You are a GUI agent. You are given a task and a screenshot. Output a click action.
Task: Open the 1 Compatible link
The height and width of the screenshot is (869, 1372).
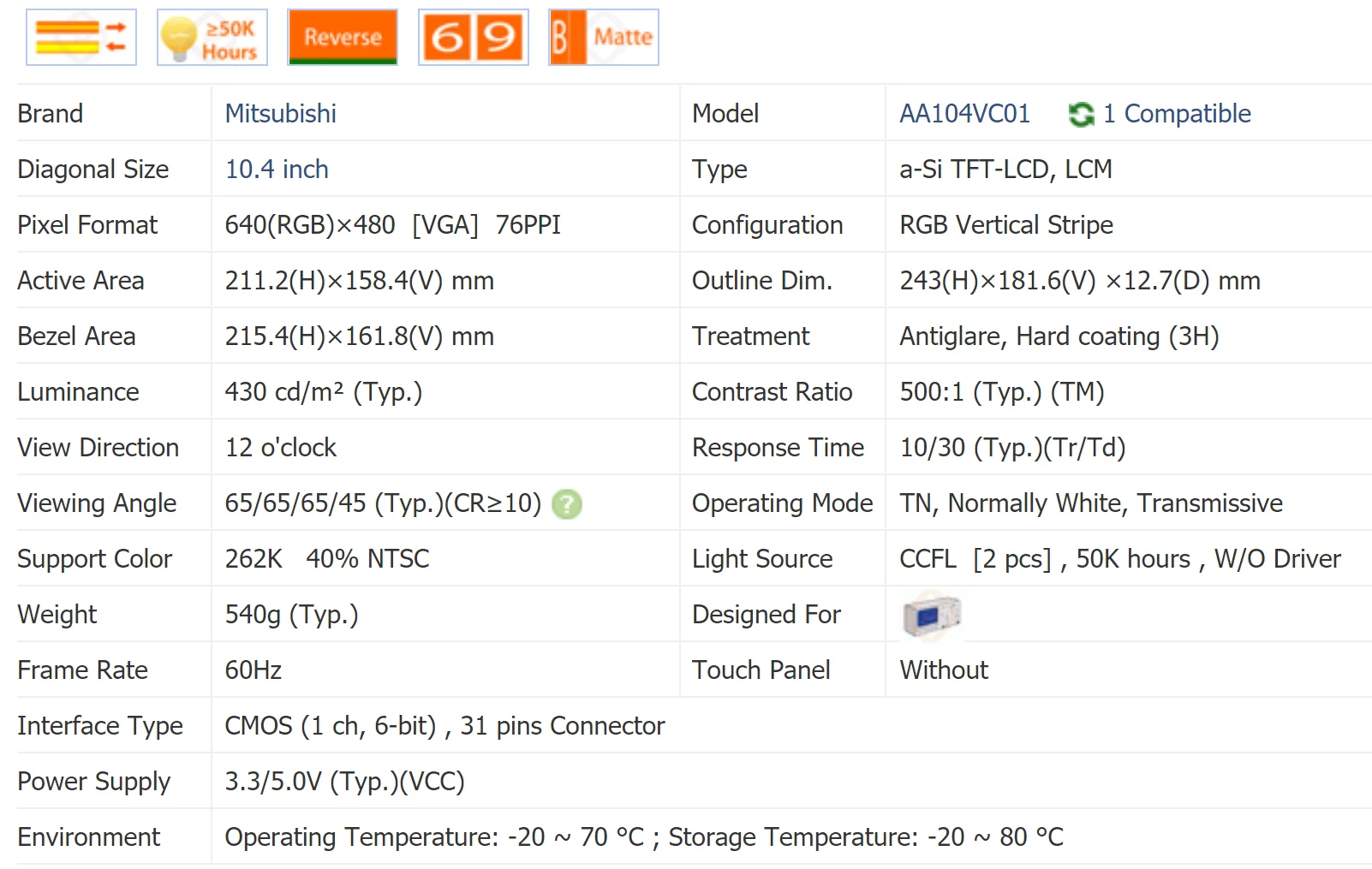(x=1177, y=114)
